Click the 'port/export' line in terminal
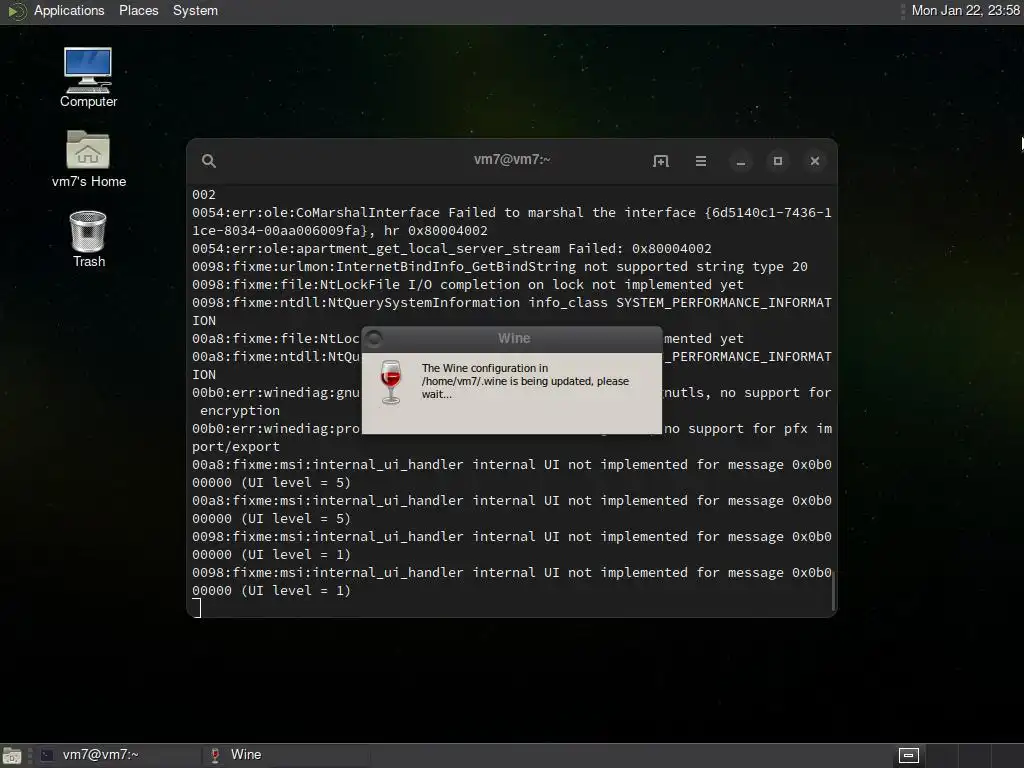Image resolution: width=1024 pixels, height=768 pixels. click(236, 447)
